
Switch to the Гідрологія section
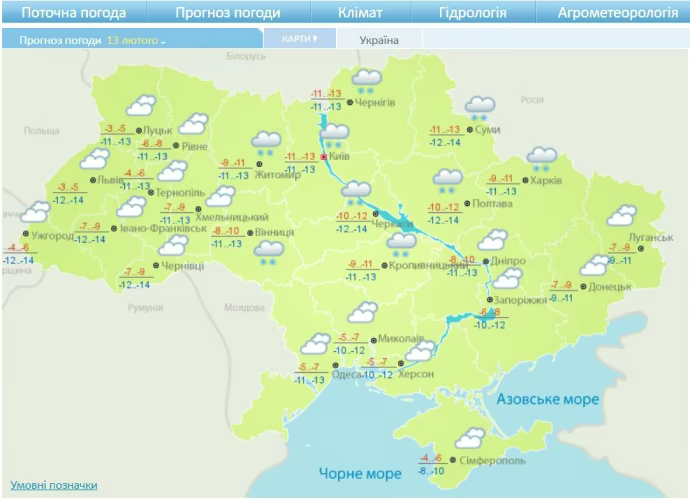pyautogui.click(x=472, y=13)
